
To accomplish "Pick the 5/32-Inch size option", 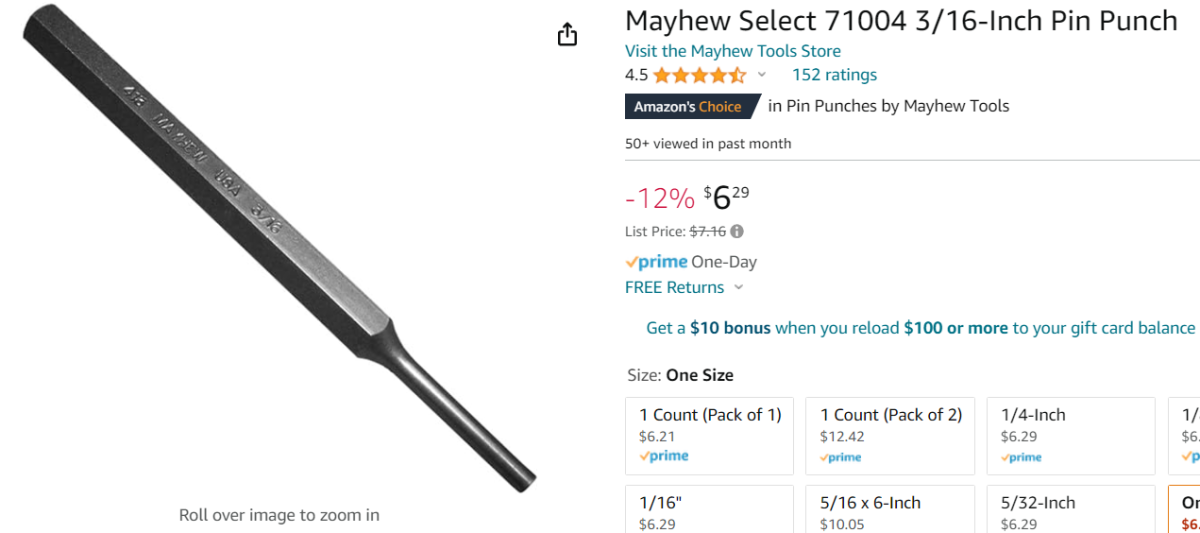I will pyautogui.click(x=1068, y=509).
